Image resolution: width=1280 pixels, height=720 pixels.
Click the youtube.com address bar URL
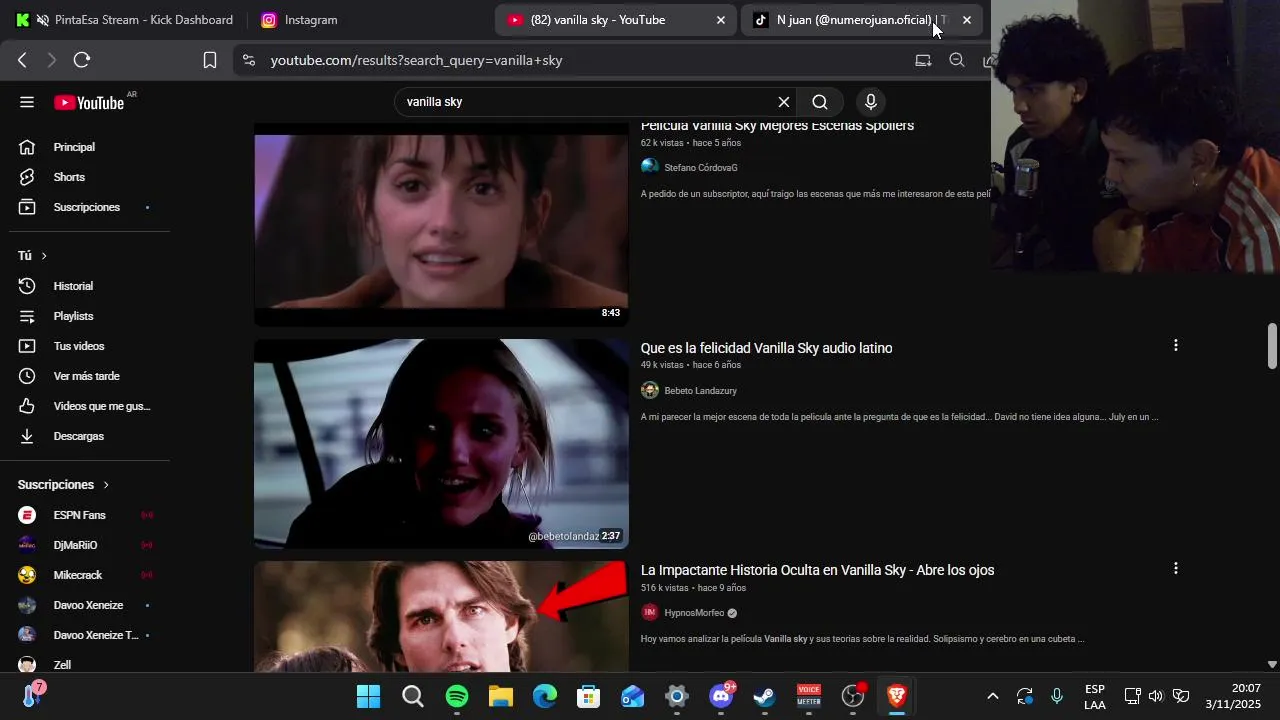pyautogui.click(x=416, y=60)
